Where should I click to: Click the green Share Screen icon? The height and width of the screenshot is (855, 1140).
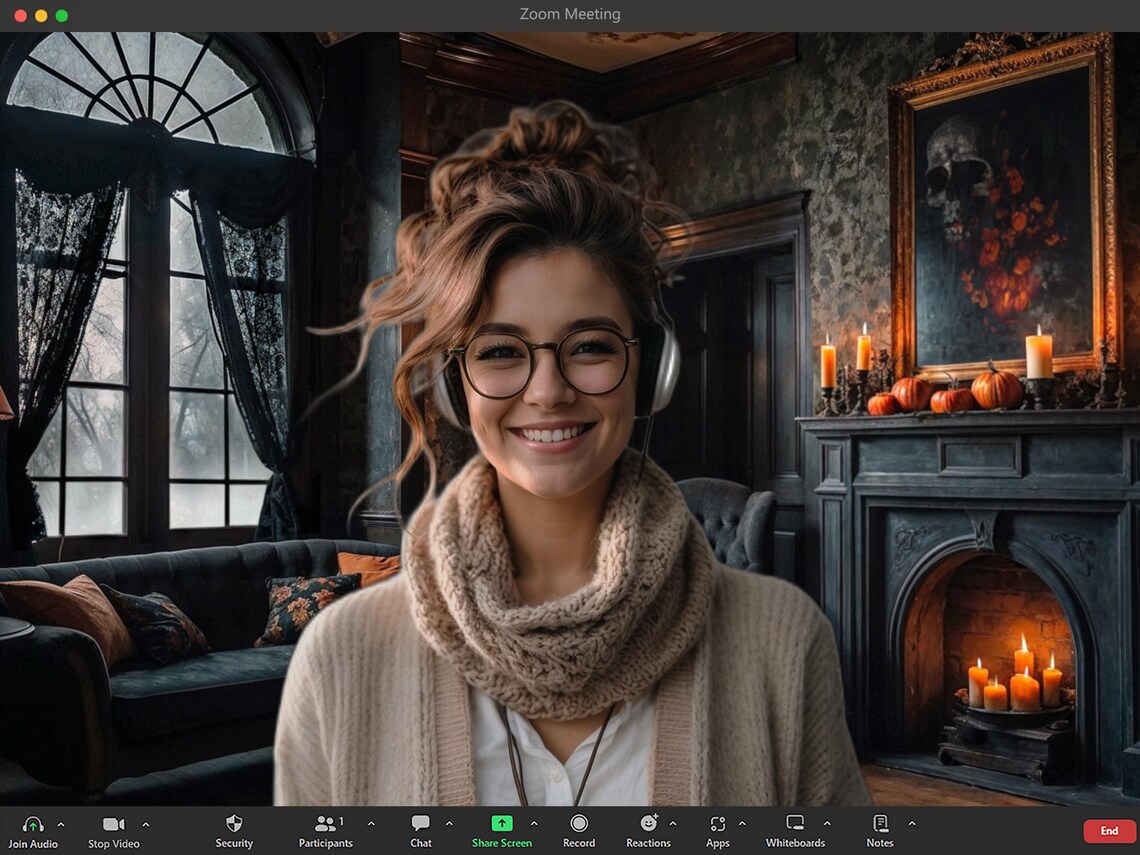(x=502, y=823)
